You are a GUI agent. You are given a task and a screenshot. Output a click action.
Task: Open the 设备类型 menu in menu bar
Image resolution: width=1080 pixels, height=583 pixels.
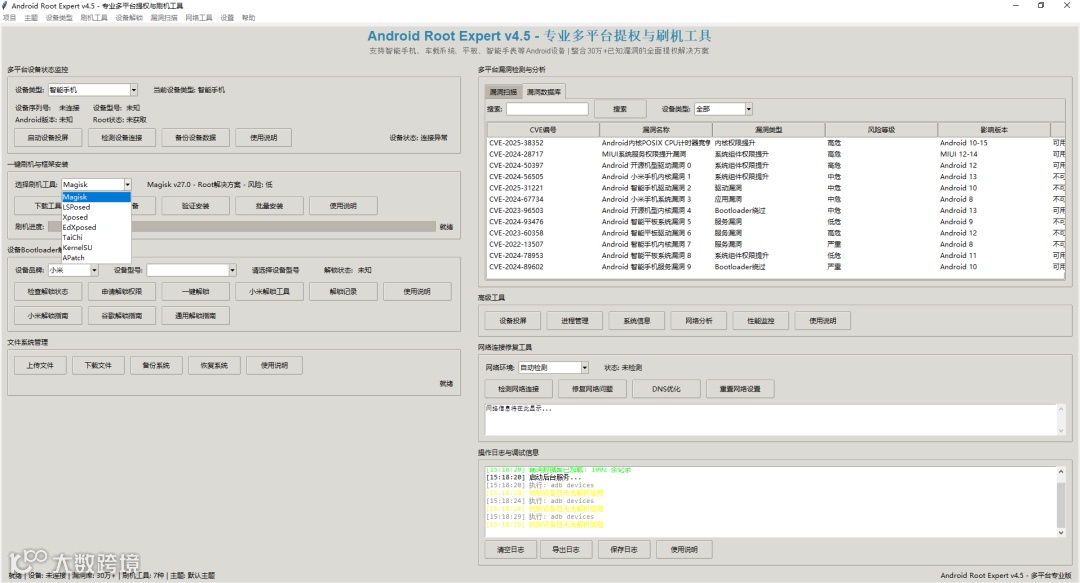(x=59, y=18)
